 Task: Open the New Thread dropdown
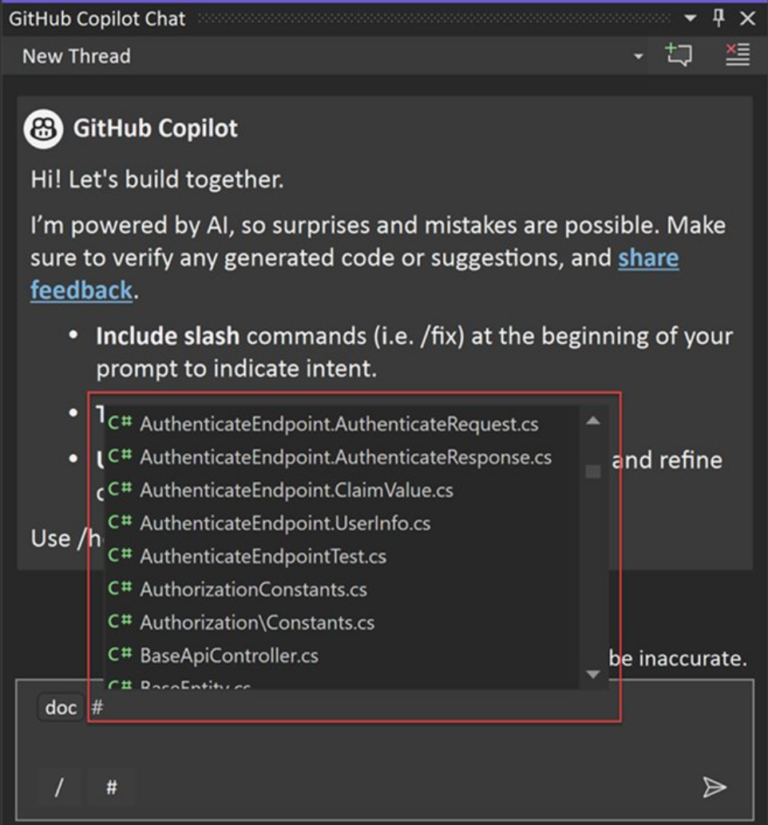[638, 55]
